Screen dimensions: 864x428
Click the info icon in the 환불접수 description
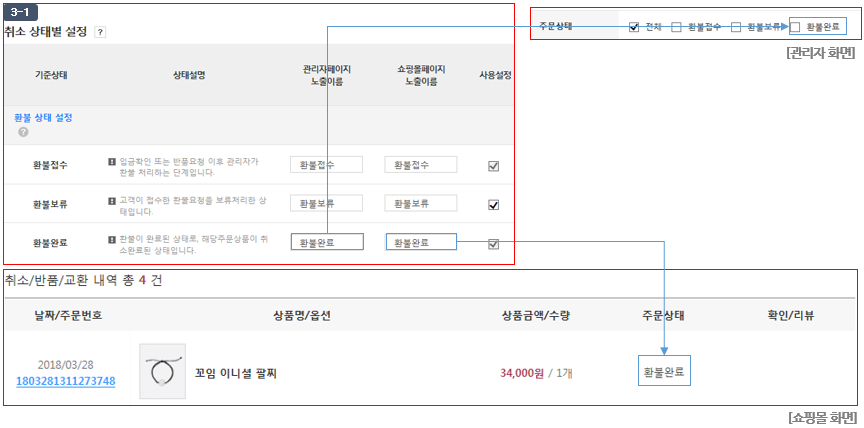[111, 161]
